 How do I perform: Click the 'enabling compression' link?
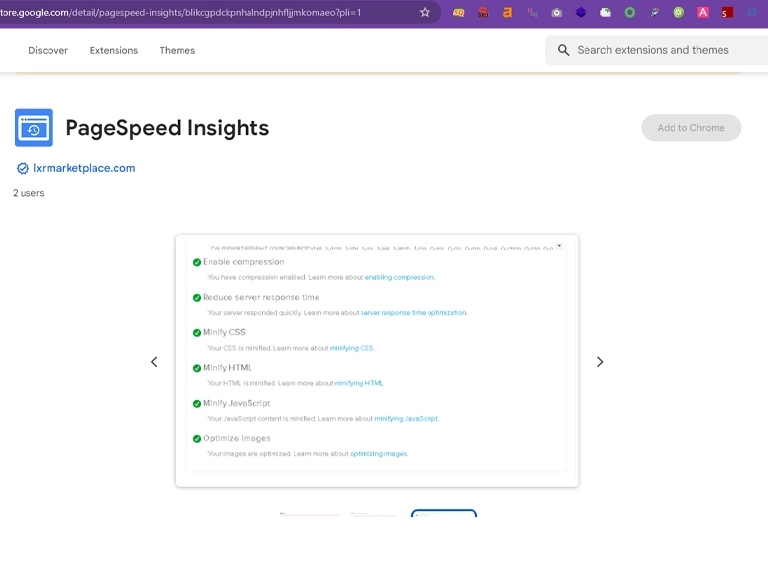[399, 277]
